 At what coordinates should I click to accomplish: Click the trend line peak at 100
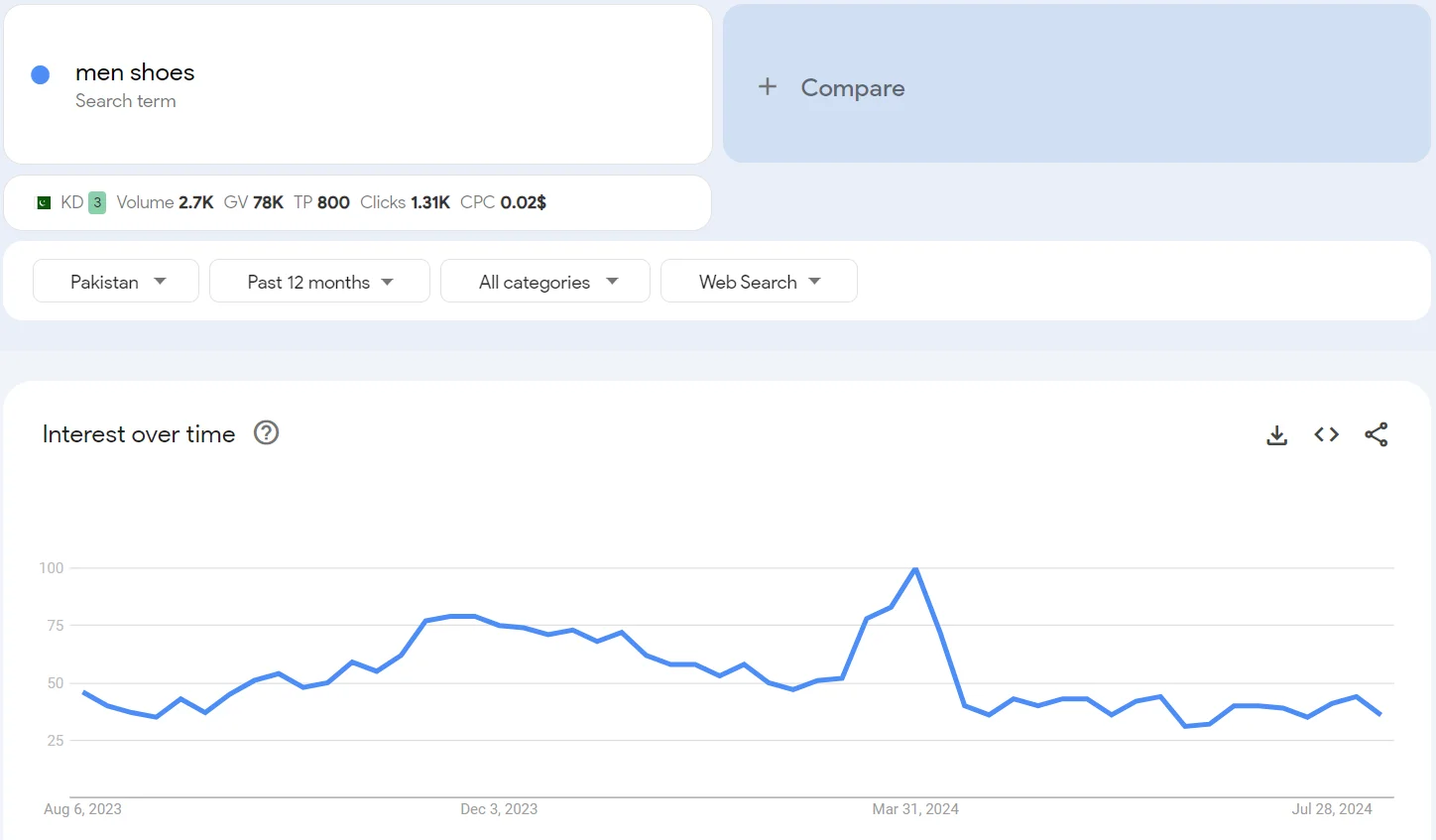click(x=915, y=569)
